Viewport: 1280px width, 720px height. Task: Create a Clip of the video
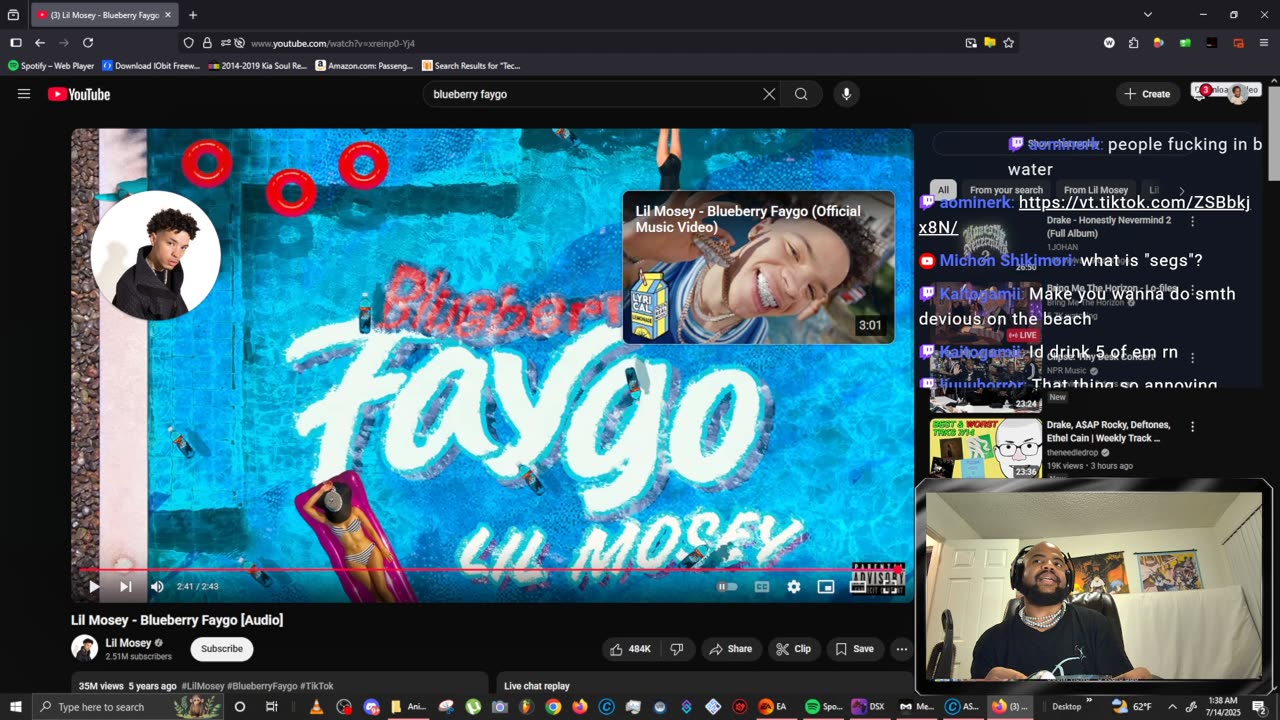coord(794,649)
